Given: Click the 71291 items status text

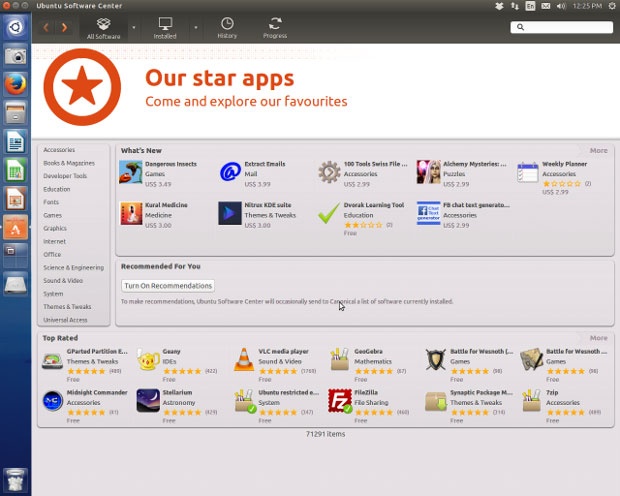Looking at the screenshot, I should 325,434.
